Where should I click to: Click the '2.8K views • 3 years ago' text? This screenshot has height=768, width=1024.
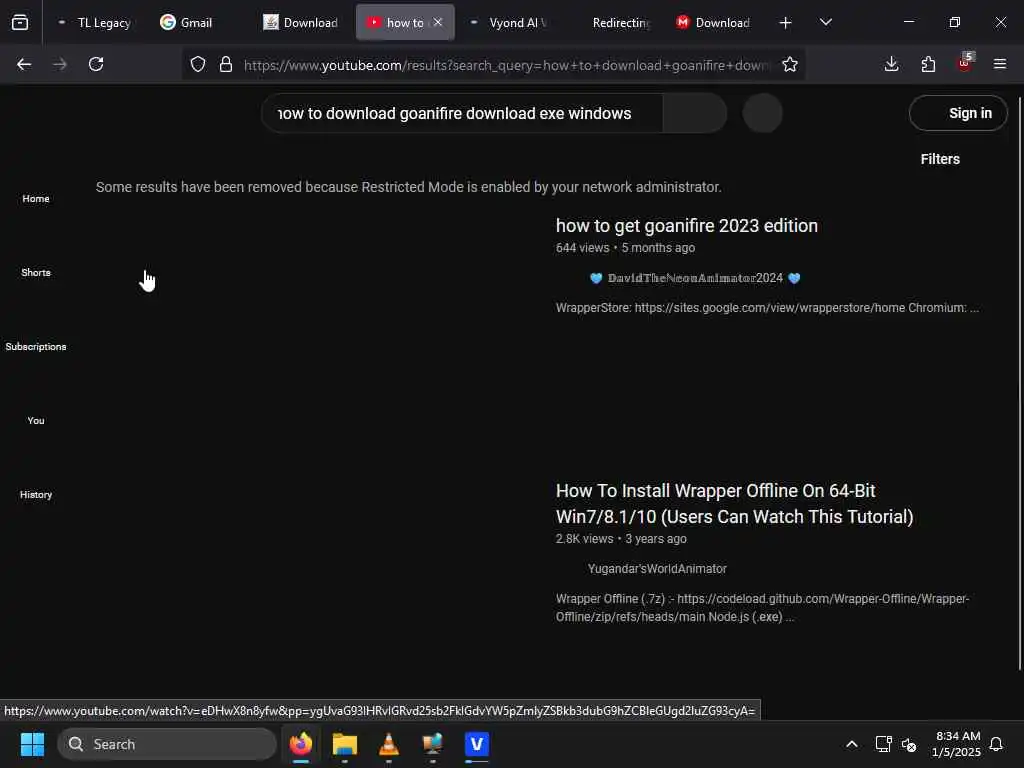[621, 539]
